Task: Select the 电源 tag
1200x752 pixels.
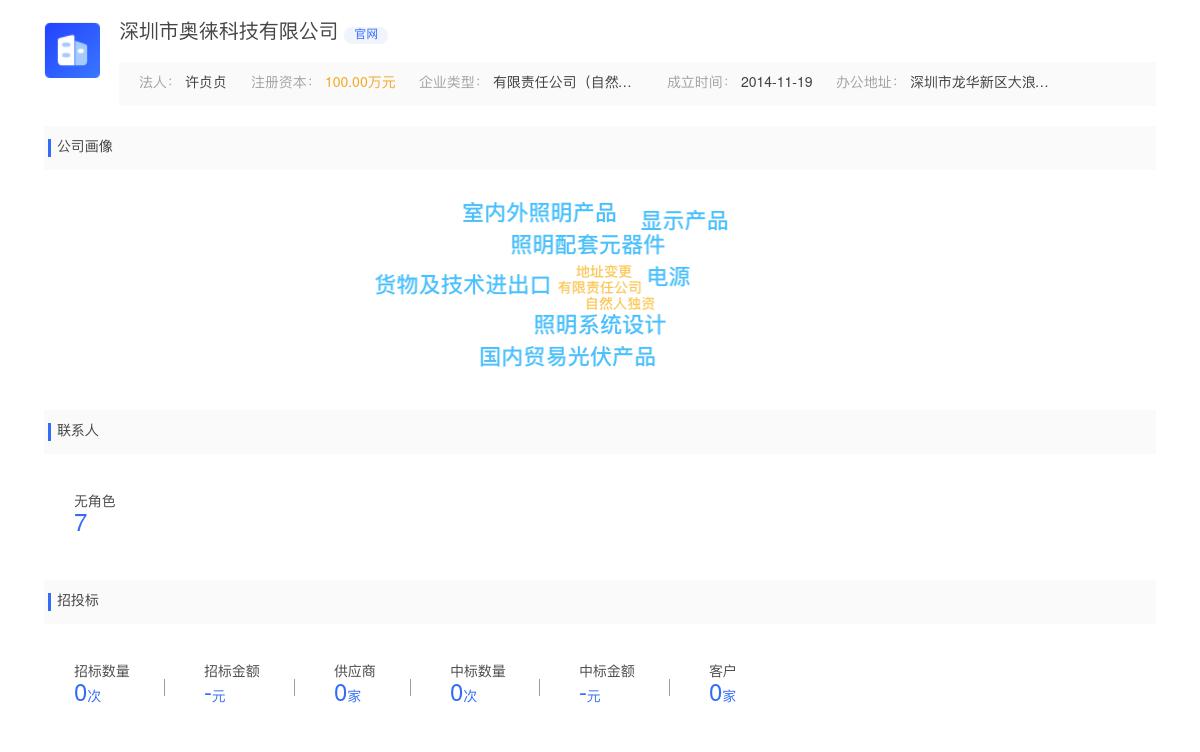Action: coord(668,278)
